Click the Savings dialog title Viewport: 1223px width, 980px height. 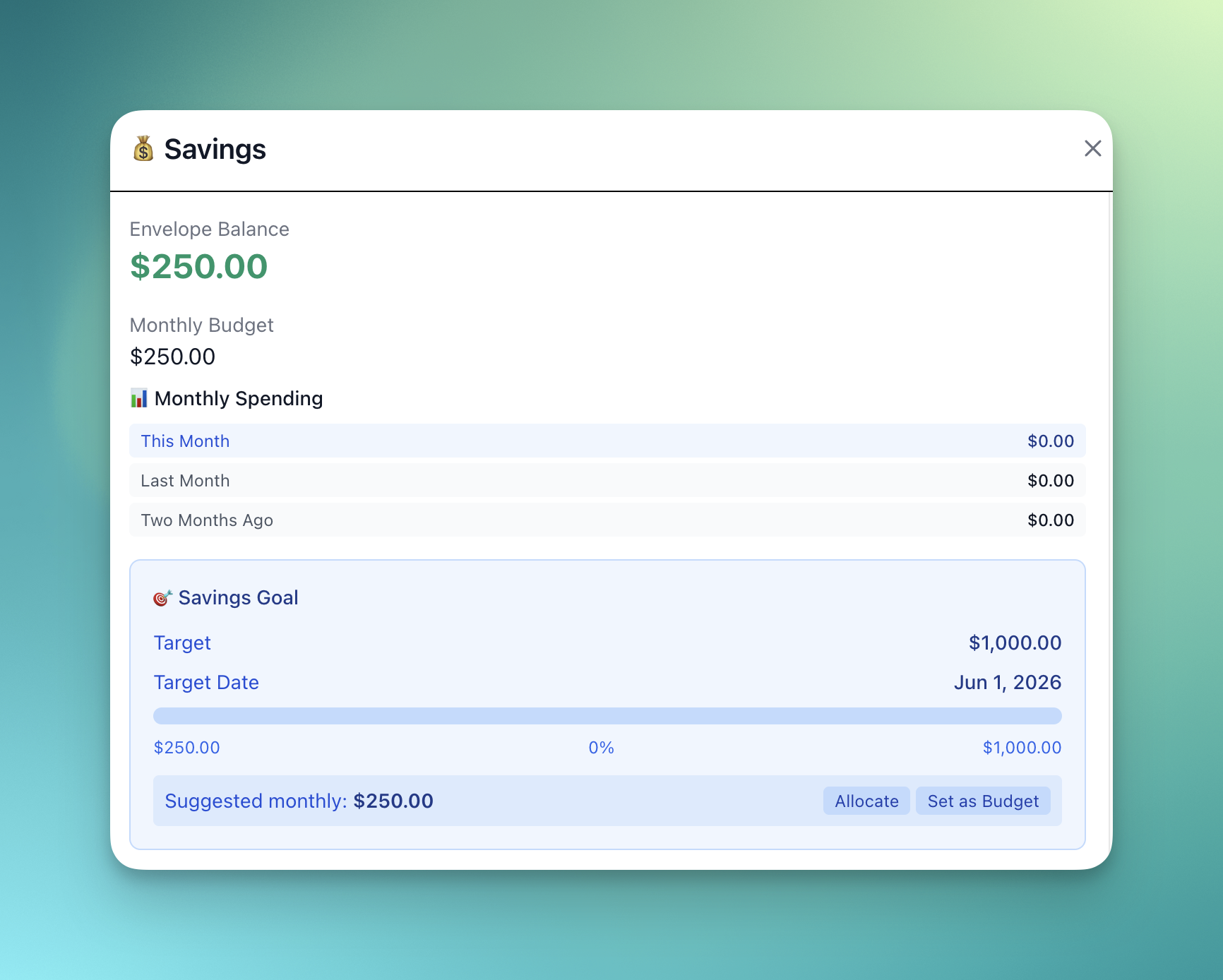point(215,149)
